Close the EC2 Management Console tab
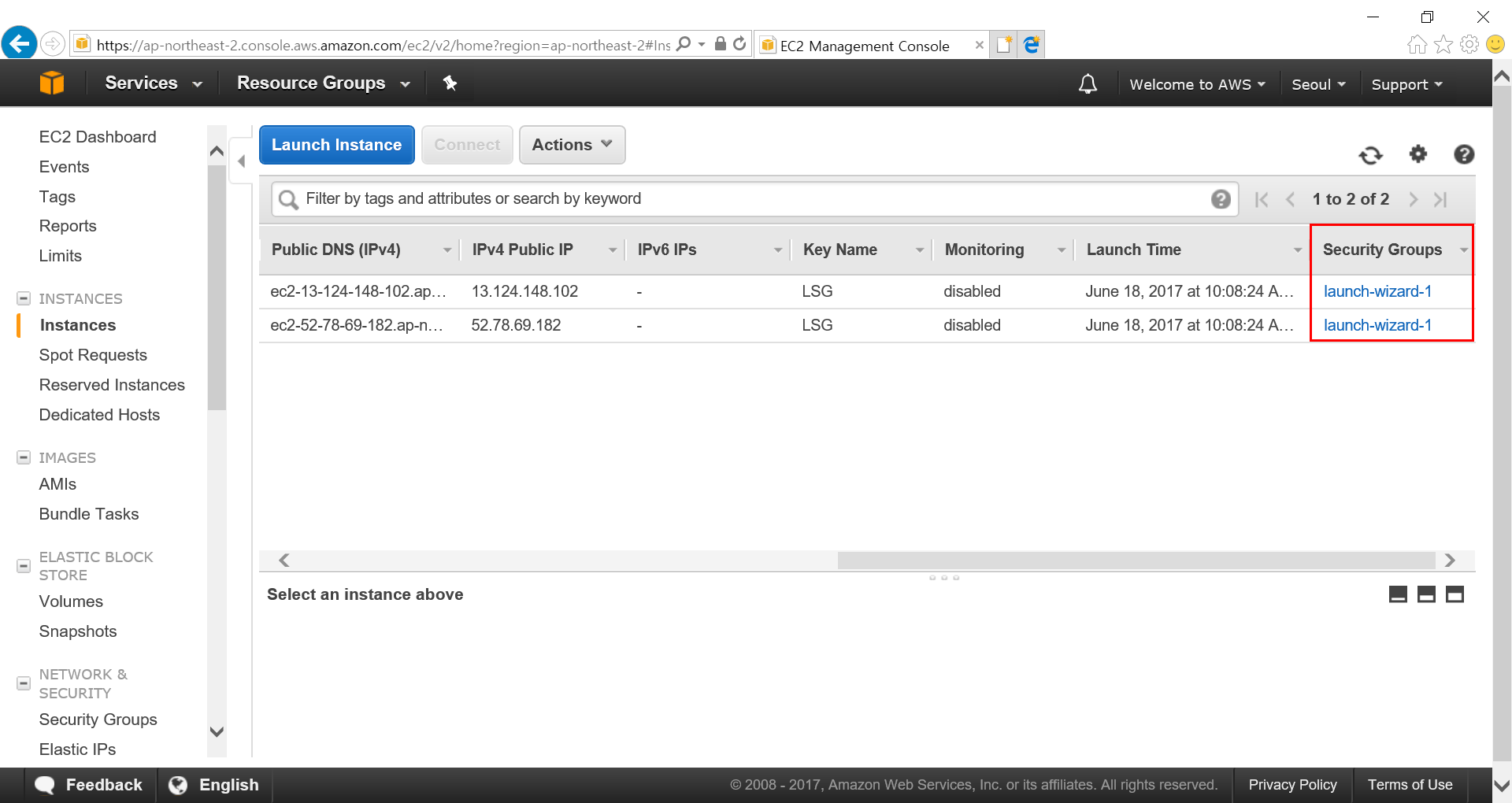Screen dimensions: 1512x803 (979, 45)
